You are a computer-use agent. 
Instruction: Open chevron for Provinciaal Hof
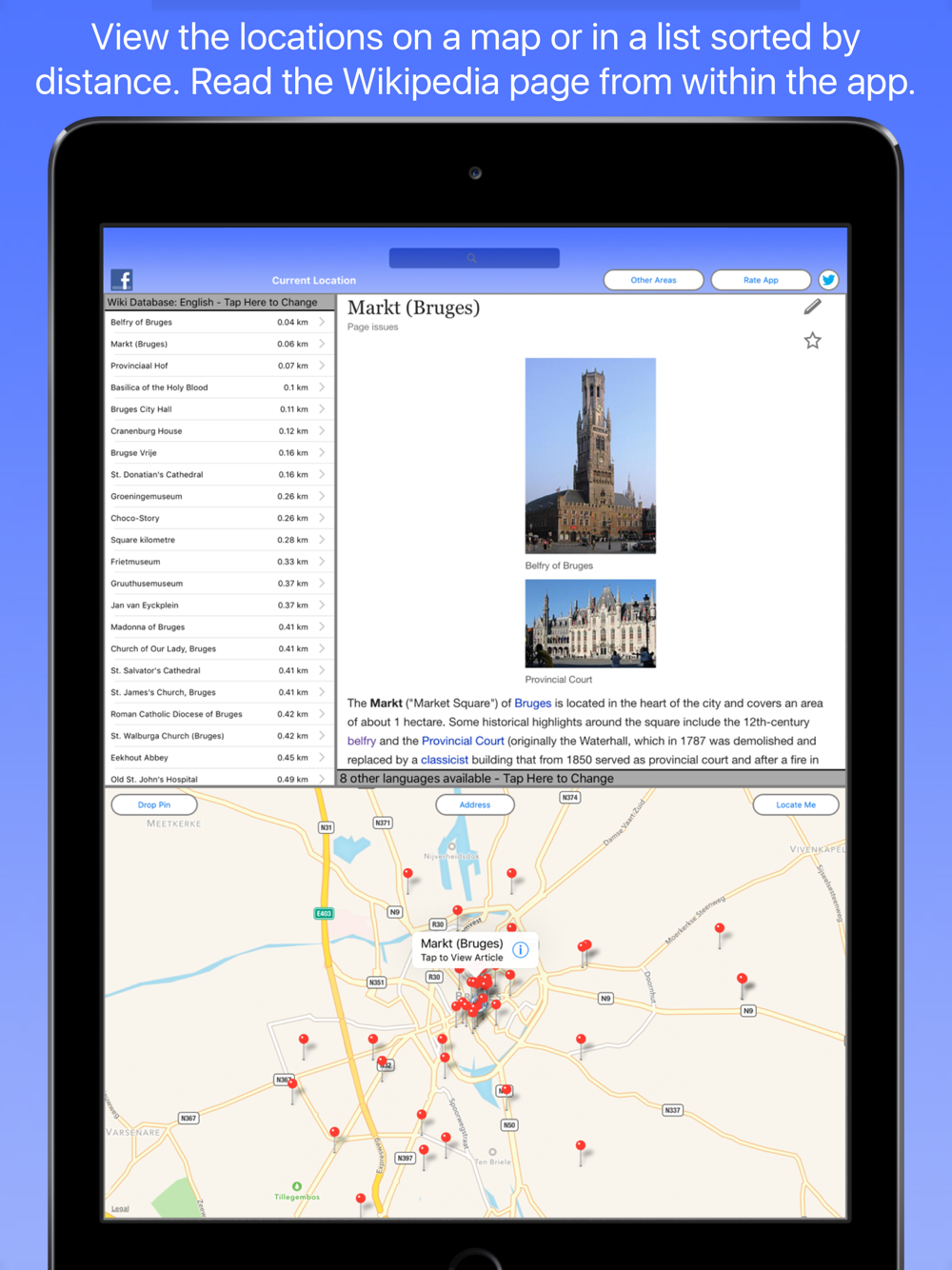tap(323, 366)
